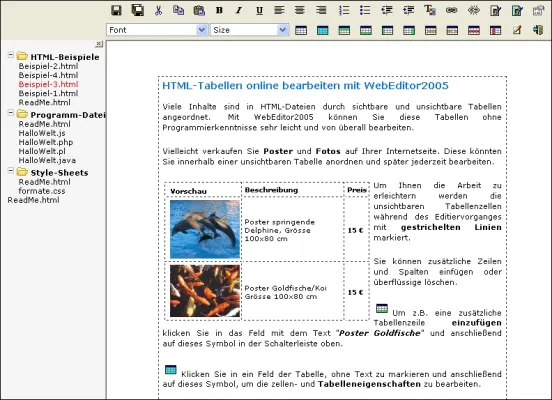Exit the editor via the door icon
Screen dimensions: 552x400
pyautogui.click(x=538, y=30)
